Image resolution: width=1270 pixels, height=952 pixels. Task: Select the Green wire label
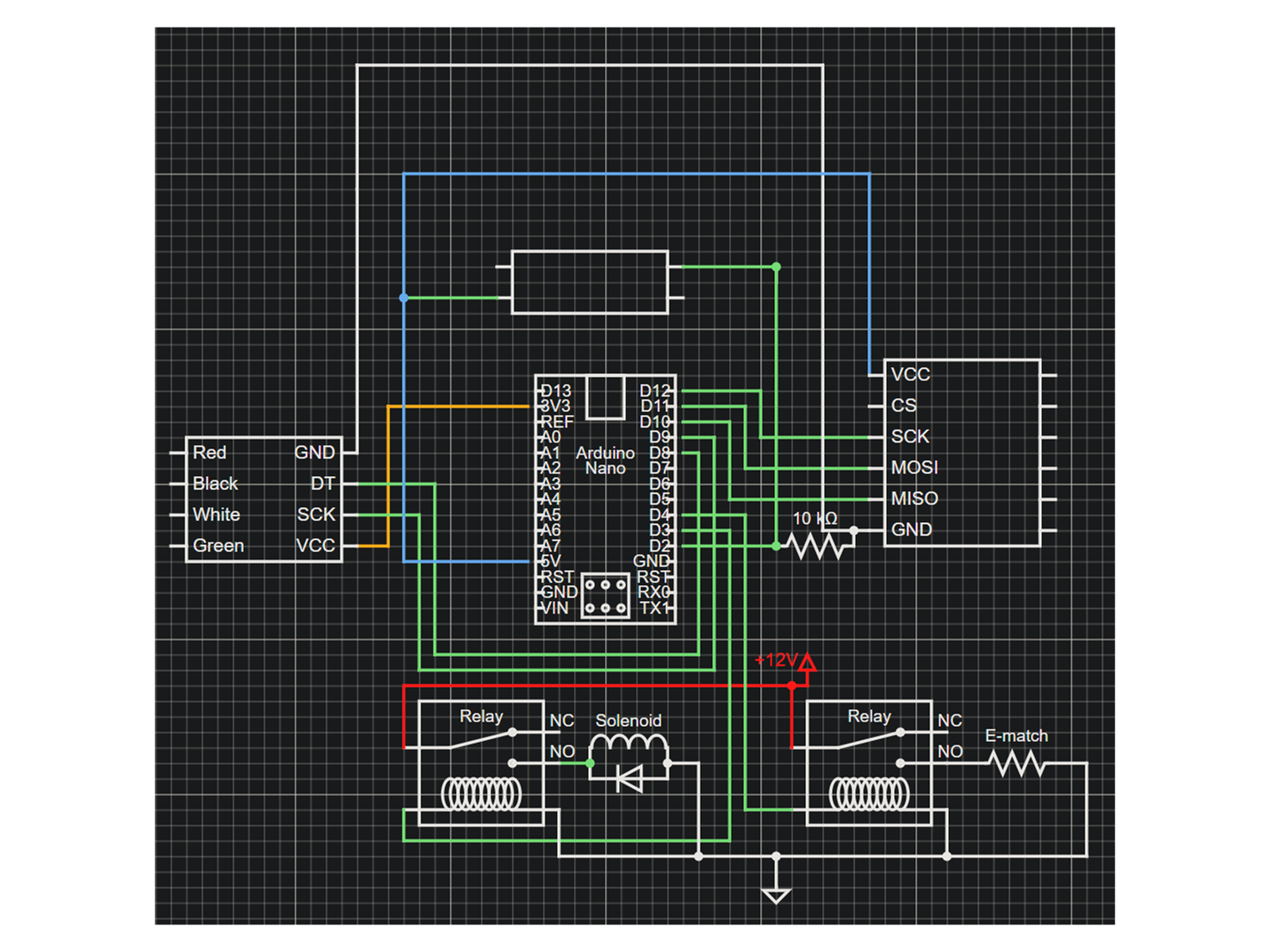click(x=218, y=545)
